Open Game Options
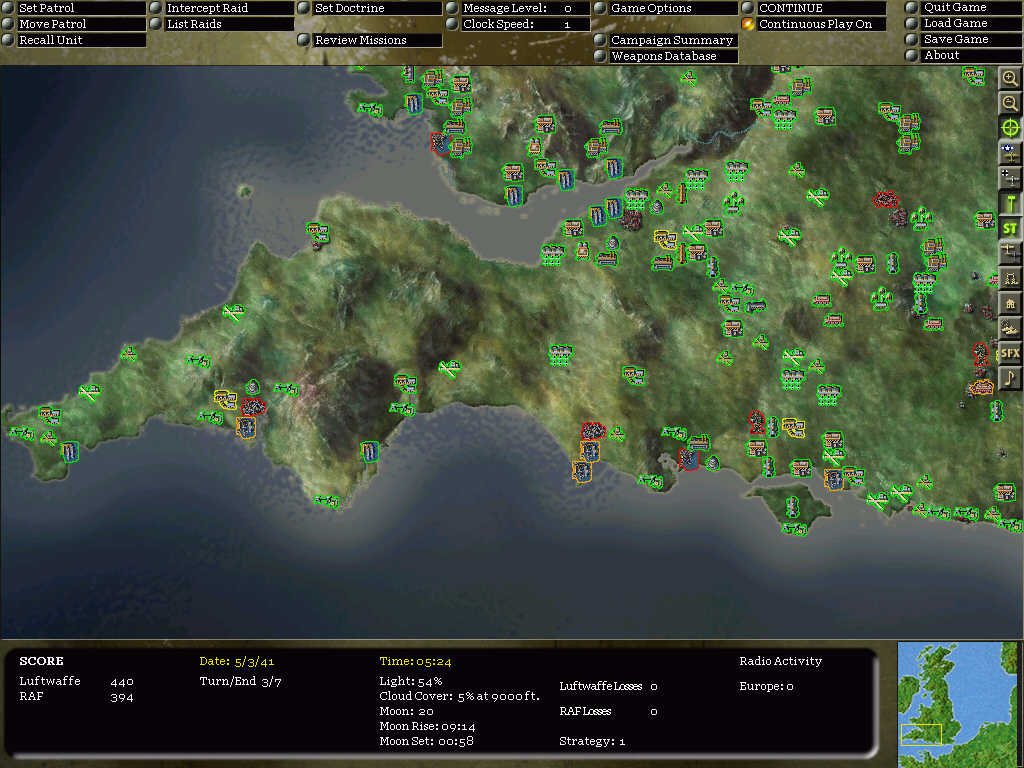 coord(665,8)
